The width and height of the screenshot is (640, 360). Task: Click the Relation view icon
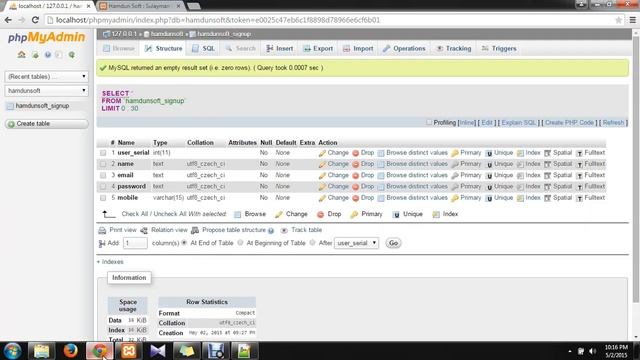(x=144, y=231)
